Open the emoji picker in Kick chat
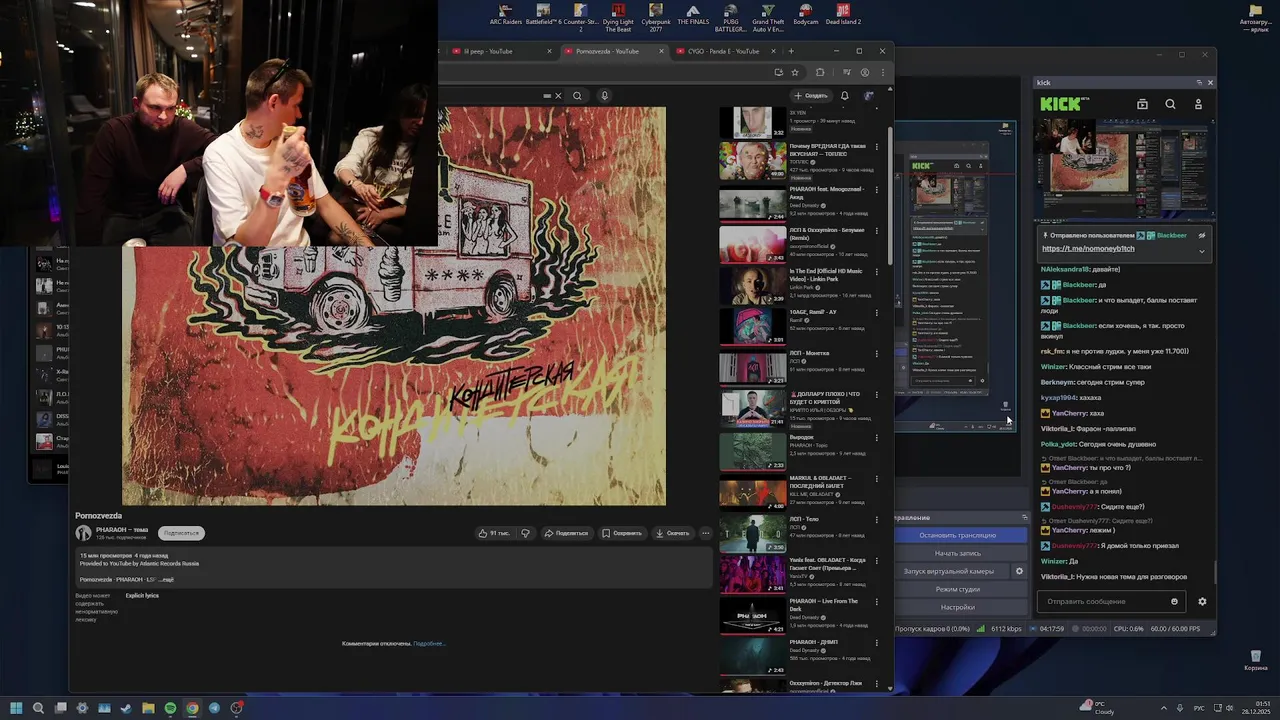 1174,602
